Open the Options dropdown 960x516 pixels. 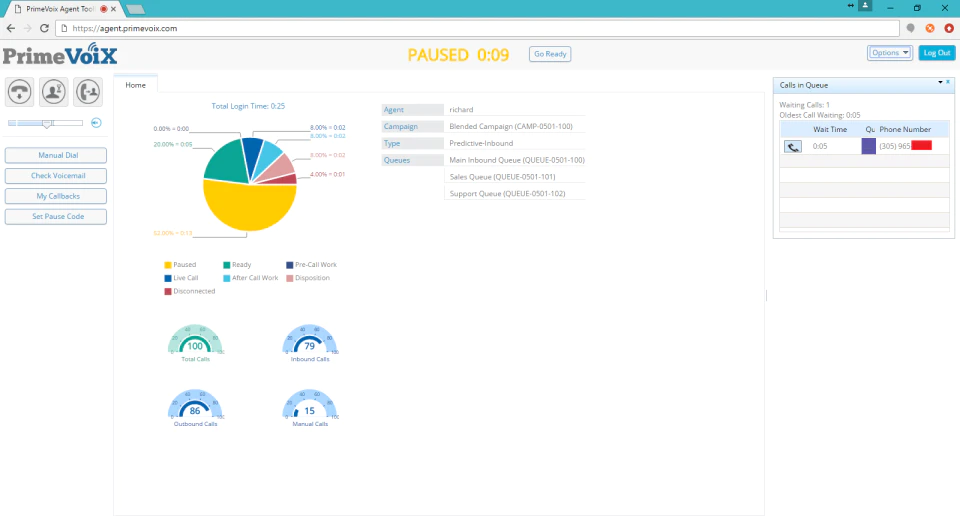[x=890, y=53]
